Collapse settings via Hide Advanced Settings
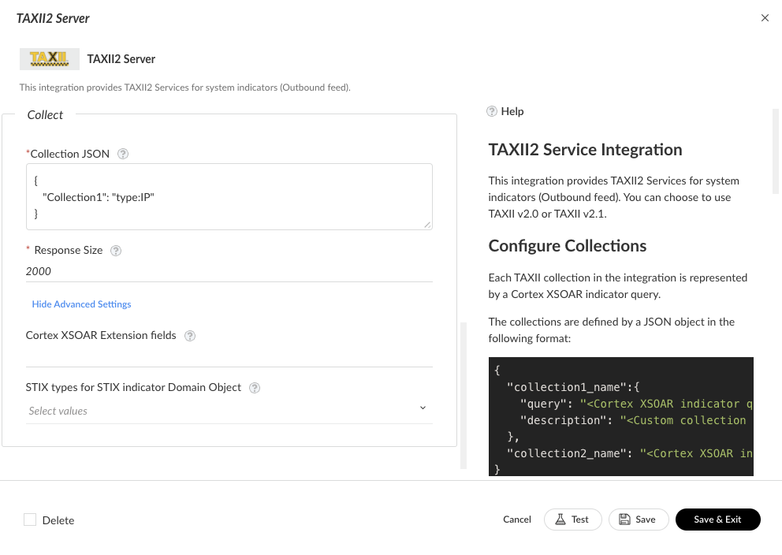 pos(81,304)
